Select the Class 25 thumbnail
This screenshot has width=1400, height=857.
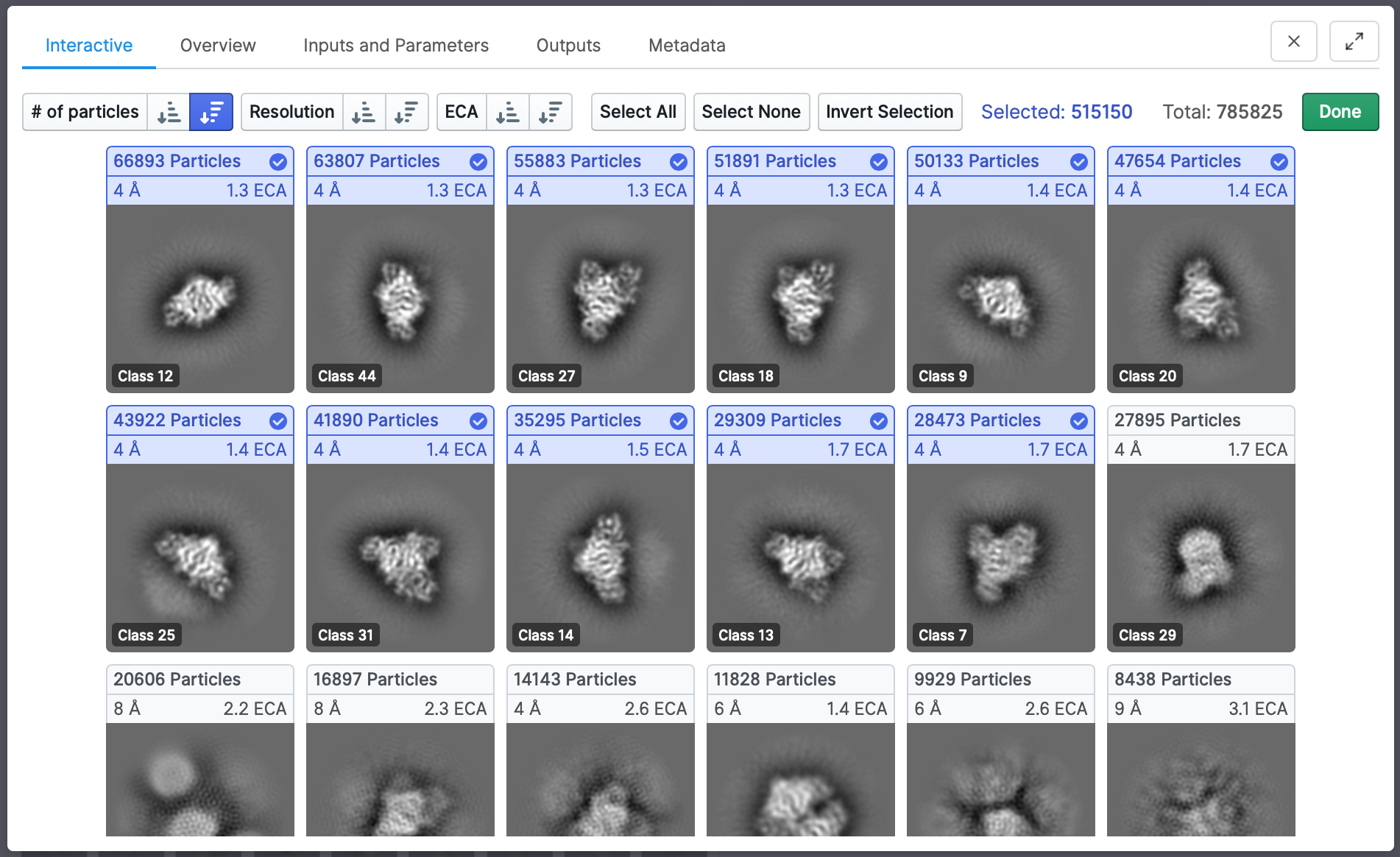point(200,558)
